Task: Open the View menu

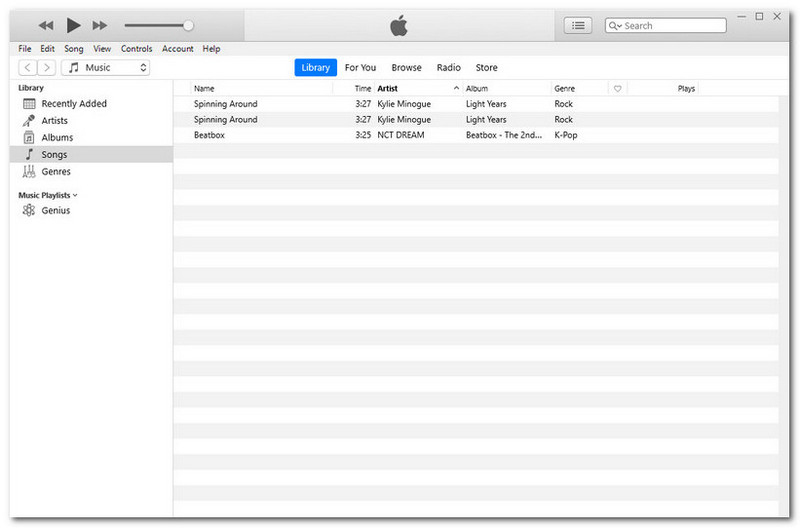Action: (x=102, y=48)
